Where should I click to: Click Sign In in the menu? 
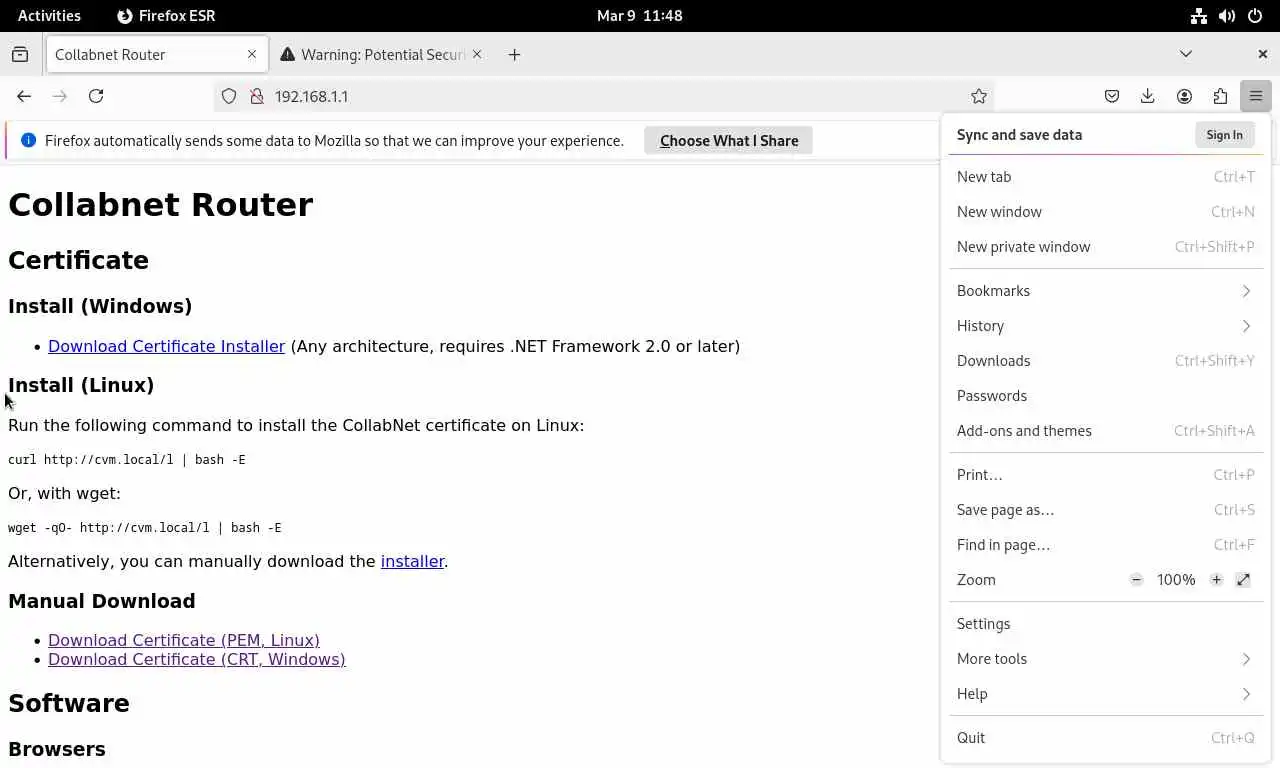pos(1224,135)
